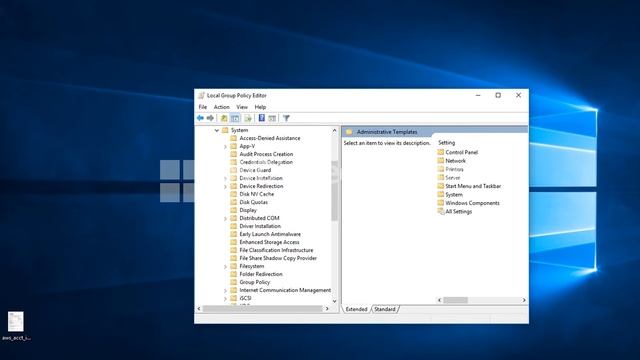This screenshot has width=640, height=360.
Task: Expand the iSCSI tree node
Action: [225, 298]
